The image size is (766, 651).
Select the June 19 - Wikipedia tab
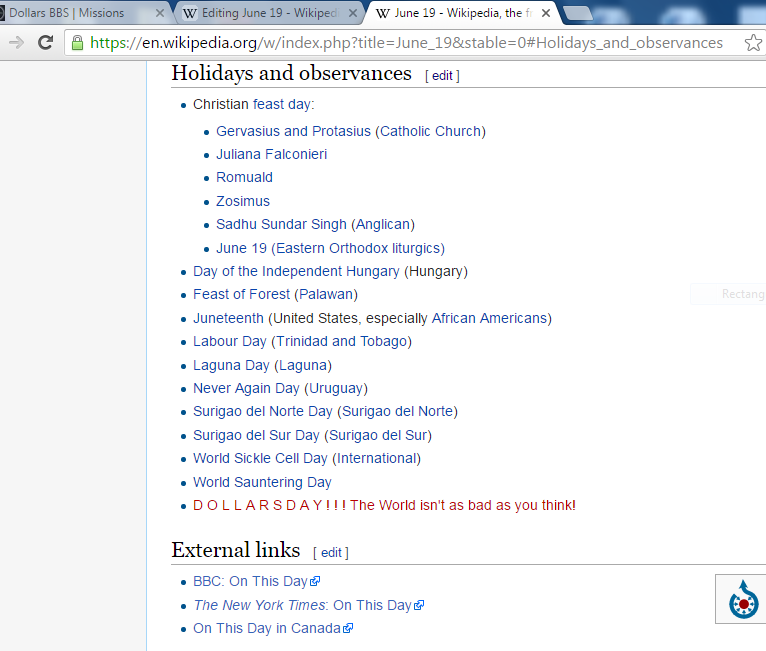tap(462, 13)
